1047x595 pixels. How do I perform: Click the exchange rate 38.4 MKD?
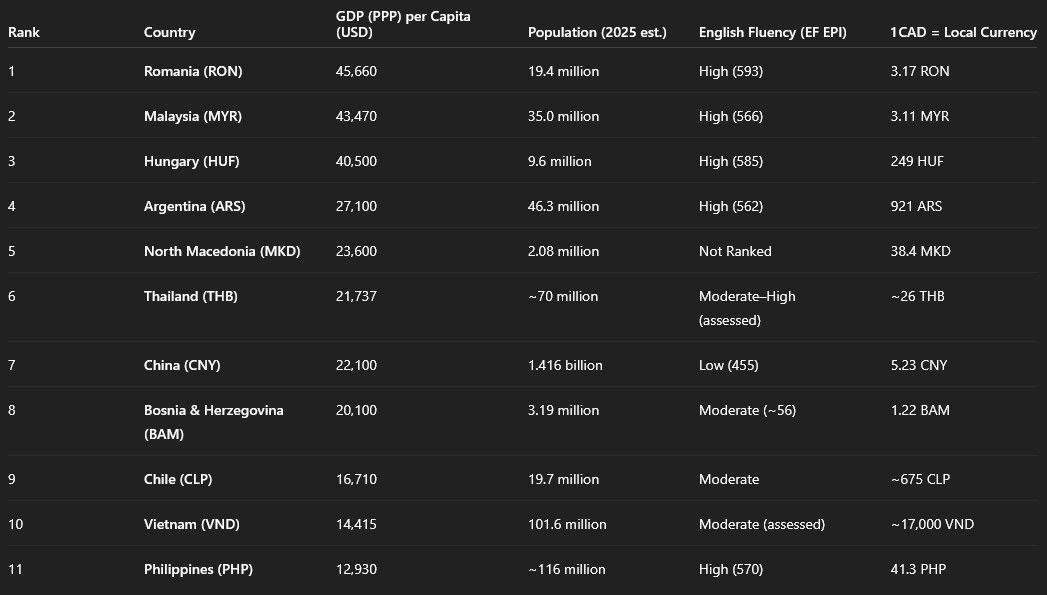pyautogui.click(x=920, y=251)
